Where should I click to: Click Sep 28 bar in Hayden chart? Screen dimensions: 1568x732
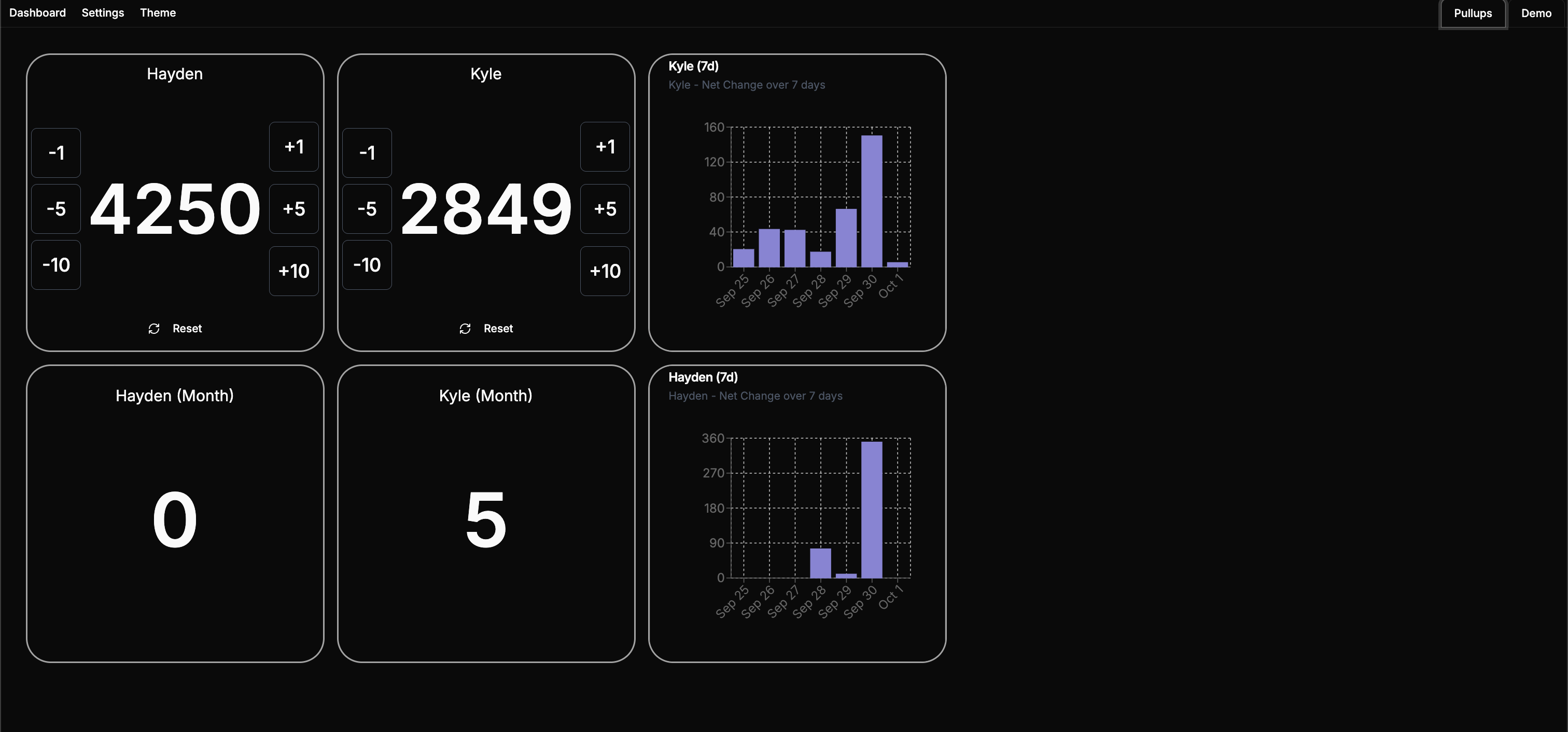pyautogui.click(x=820, y=563)
